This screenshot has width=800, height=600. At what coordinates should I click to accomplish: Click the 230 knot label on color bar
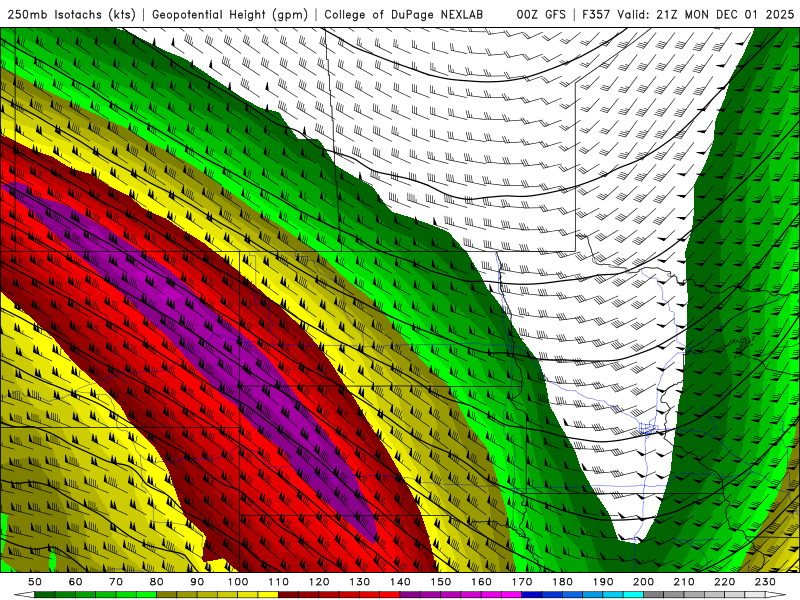tap(766, 582)
